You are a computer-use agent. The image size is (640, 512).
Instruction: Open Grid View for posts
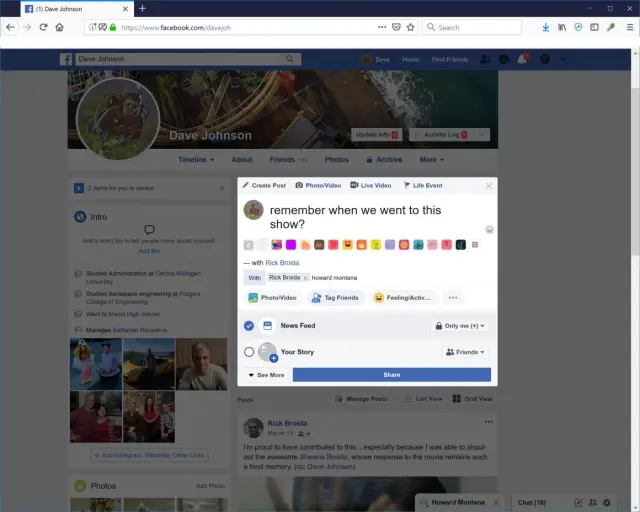tap(472, 398)
